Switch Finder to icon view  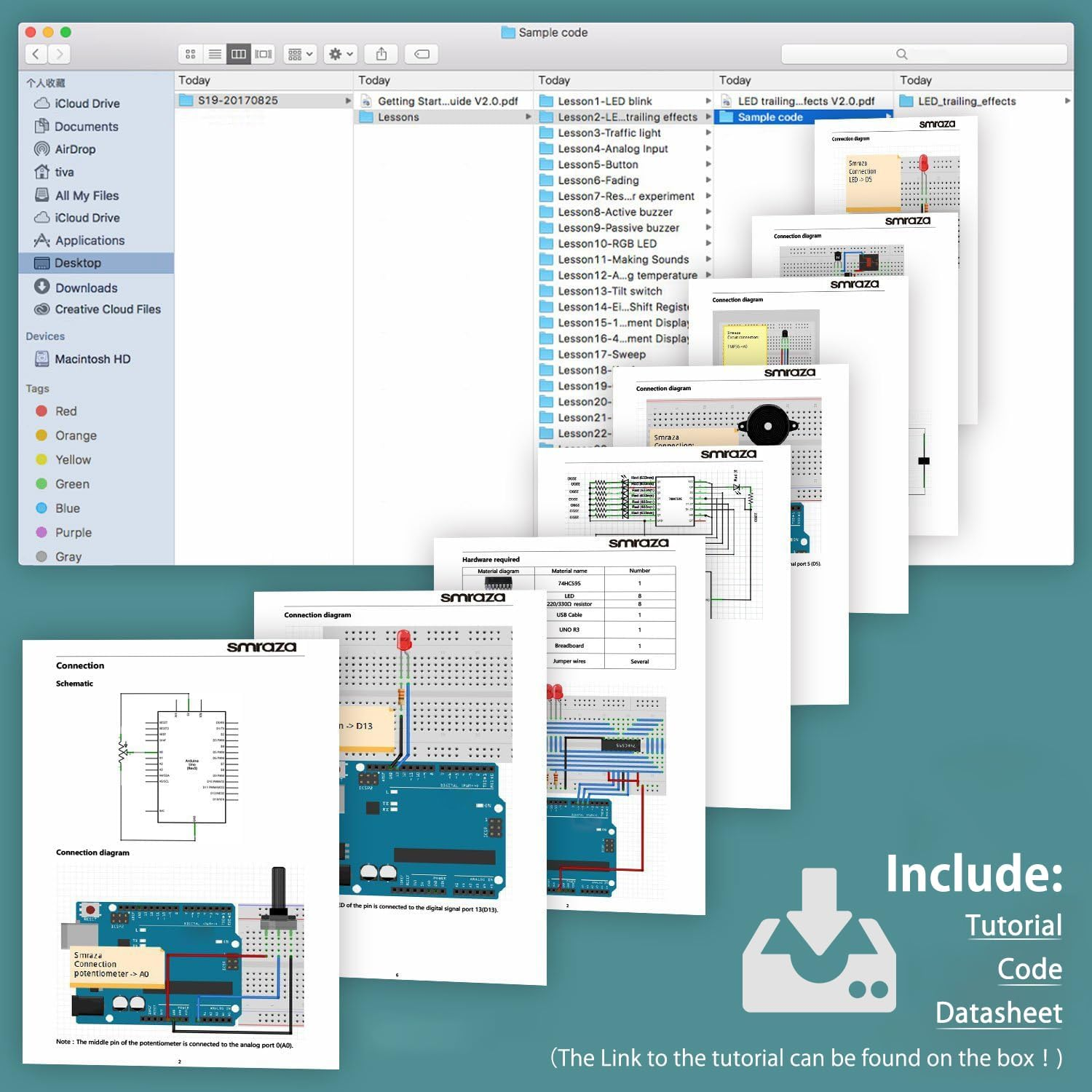pos(191,53)
